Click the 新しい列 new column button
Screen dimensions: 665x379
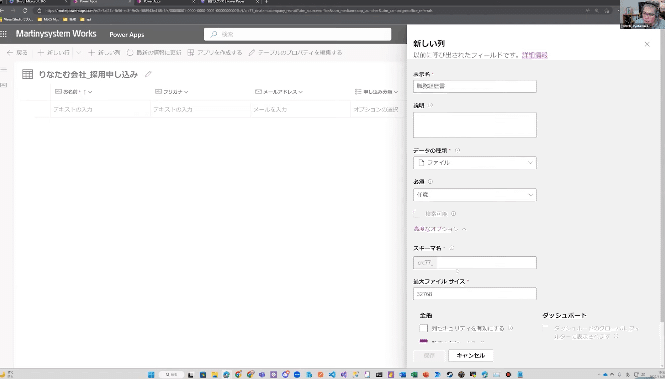[x=104, y=53]
